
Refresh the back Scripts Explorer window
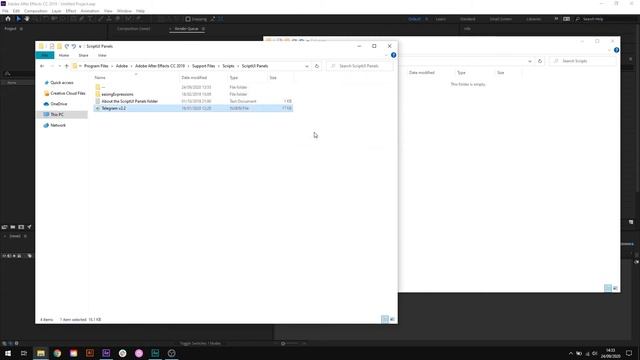[540, 61]
